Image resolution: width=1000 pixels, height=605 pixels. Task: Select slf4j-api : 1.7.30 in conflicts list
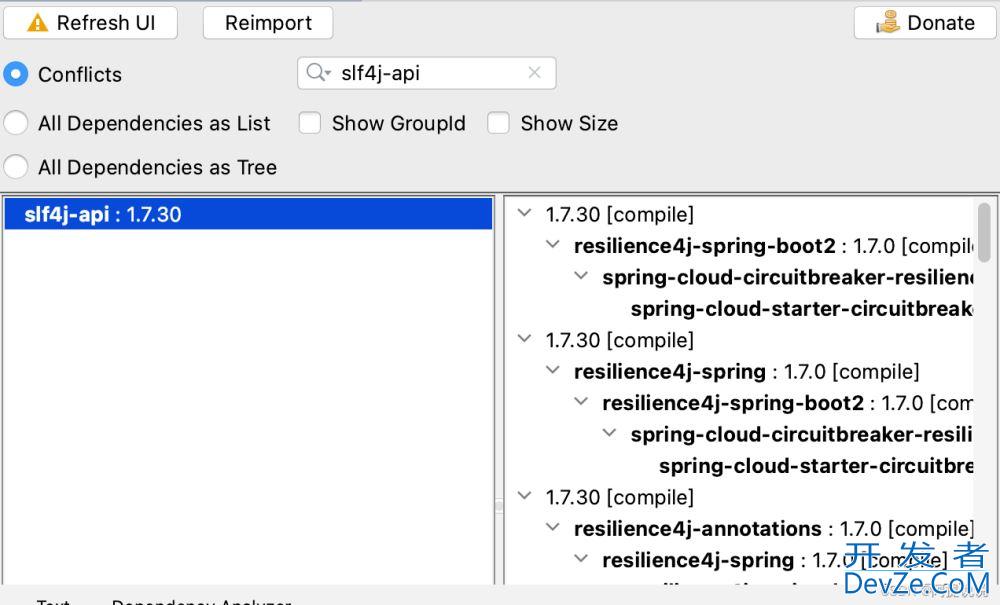(248, 214)
